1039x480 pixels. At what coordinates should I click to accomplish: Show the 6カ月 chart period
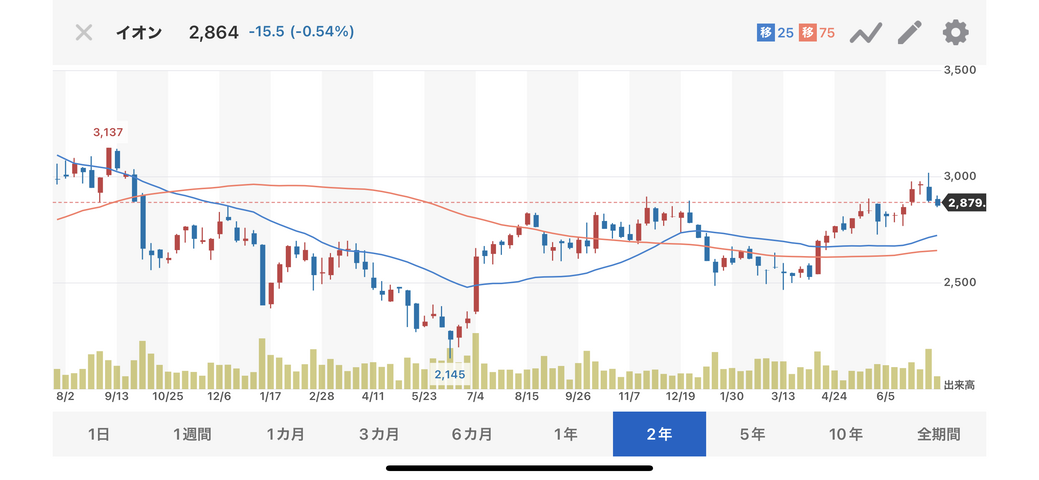pyautogui.click(x=472, y=434)
